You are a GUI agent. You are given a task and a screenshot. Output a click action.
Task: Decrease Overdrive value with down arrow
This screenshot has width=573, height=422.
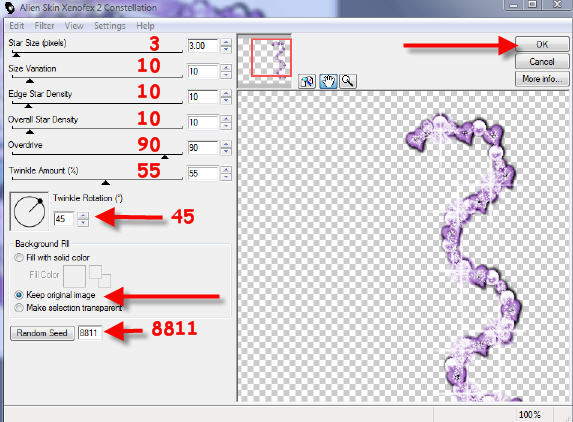(226, 152)
